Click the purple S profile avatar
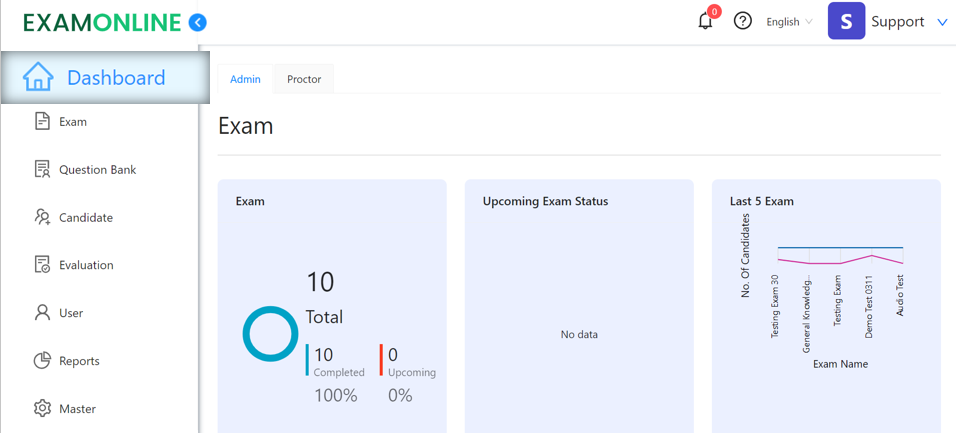 [x=846, y=21]
